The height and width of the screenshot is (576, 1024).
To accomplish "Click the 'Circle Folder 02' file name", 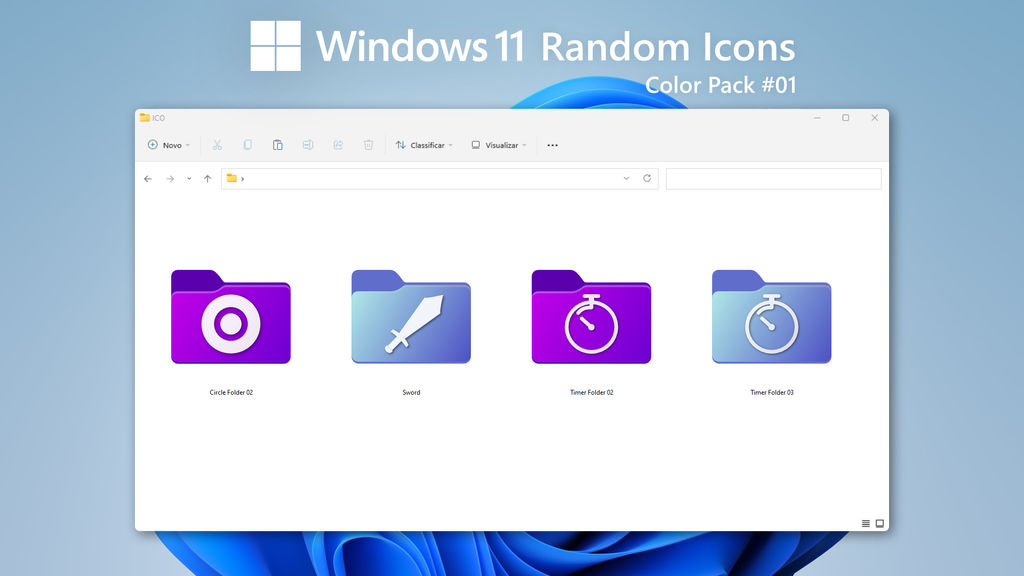I will 231,392.
